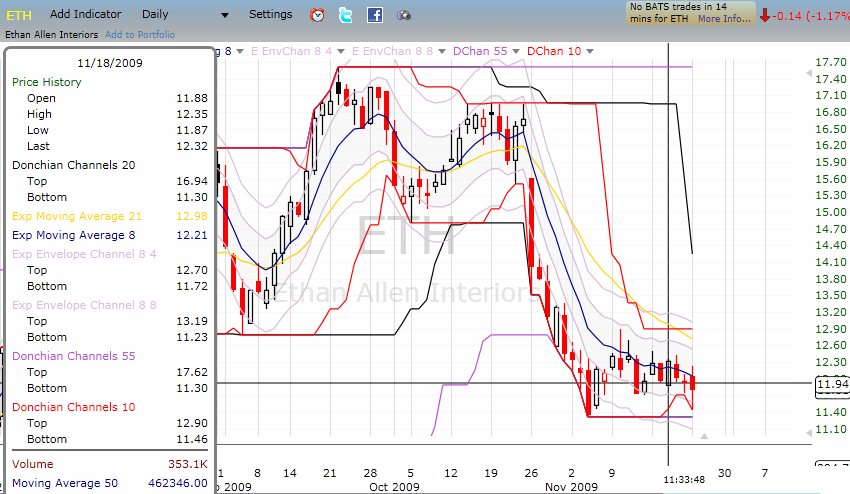Click the High price 12.35 value

point(192,114)
